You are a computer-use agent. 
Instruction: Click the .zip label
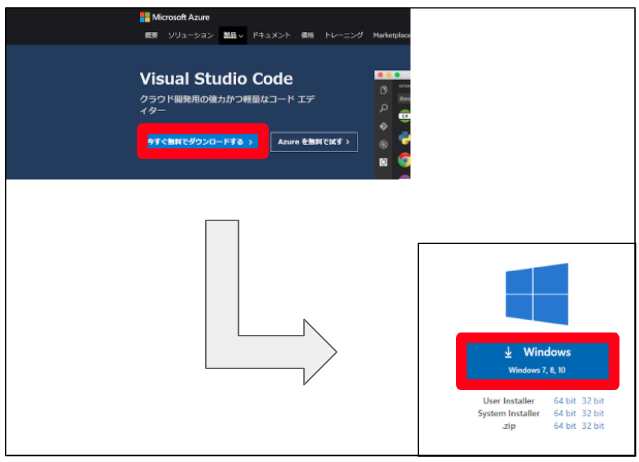pyautogui.click(x=509, y=426)
